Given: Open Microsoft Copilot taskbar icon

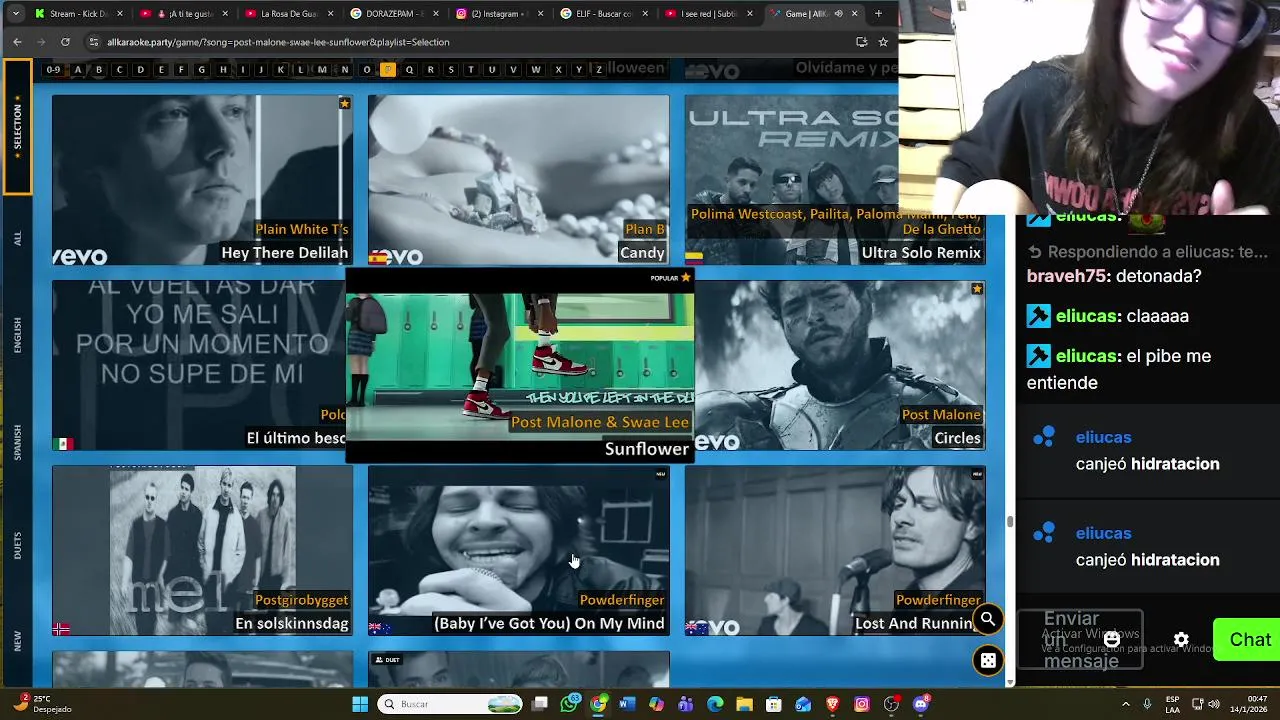Looking at the screenshot, I should [x=656, y=704].
